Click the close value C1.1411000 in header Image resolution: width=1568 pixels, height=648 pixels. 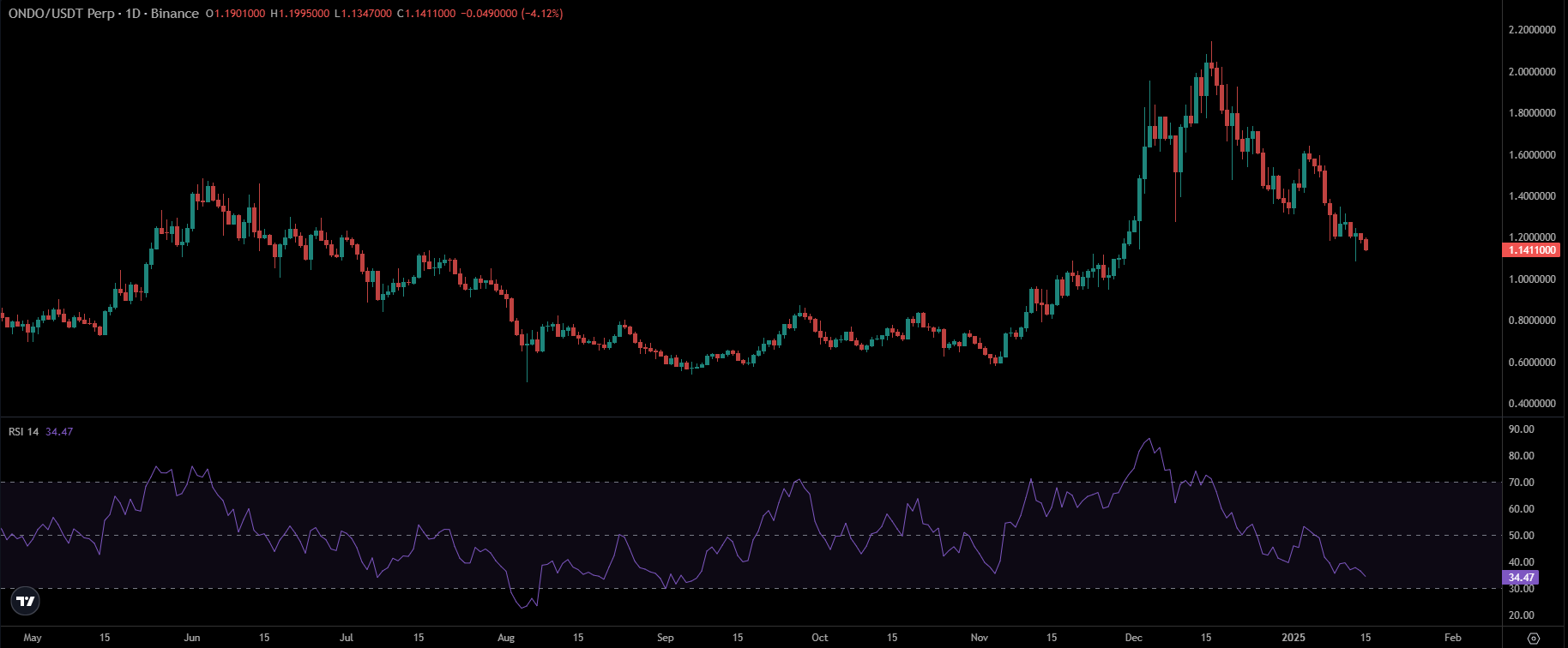click(x=426, y=14)
